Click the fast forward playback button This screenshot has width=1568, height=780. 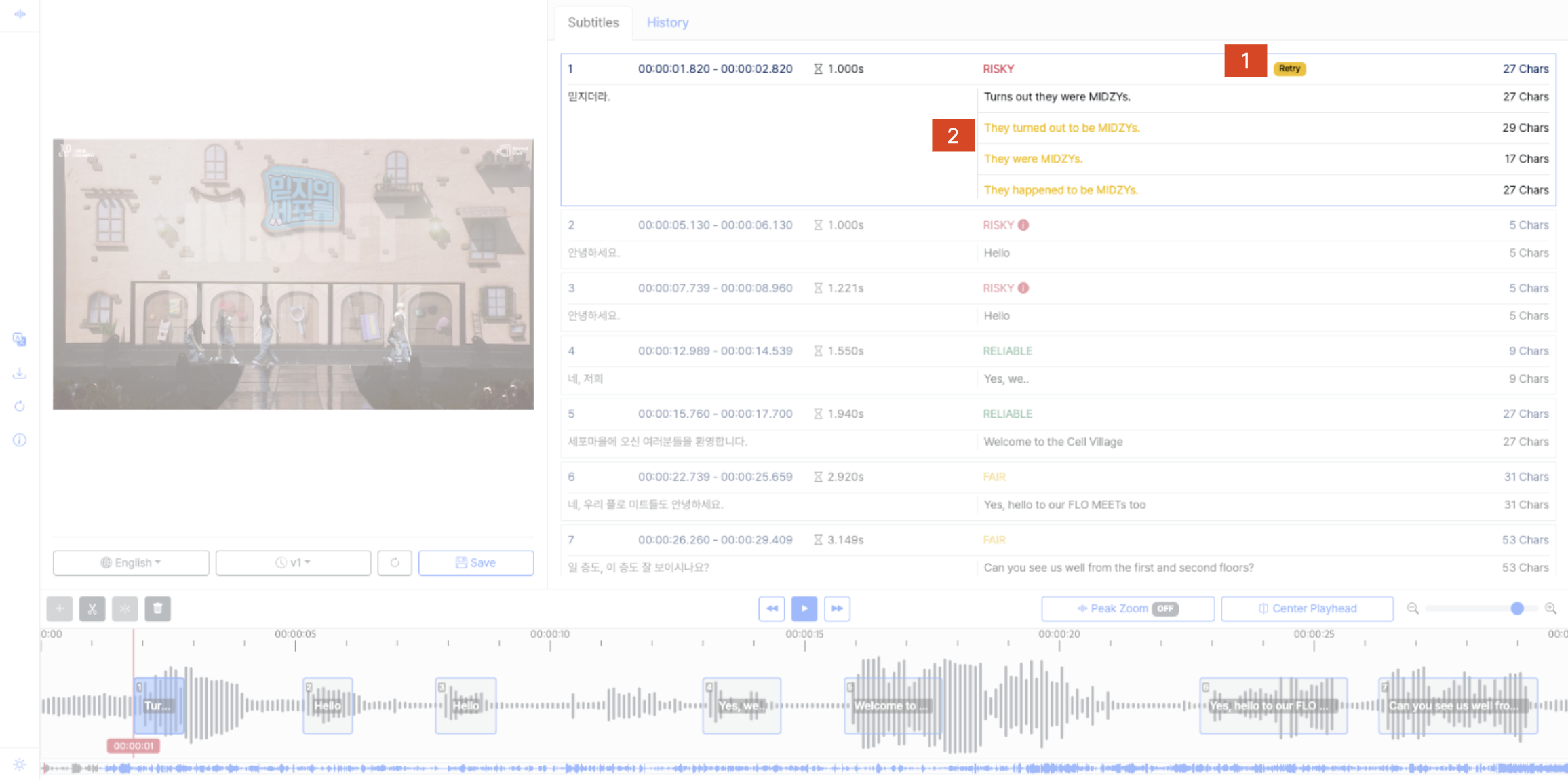[837, 608]
